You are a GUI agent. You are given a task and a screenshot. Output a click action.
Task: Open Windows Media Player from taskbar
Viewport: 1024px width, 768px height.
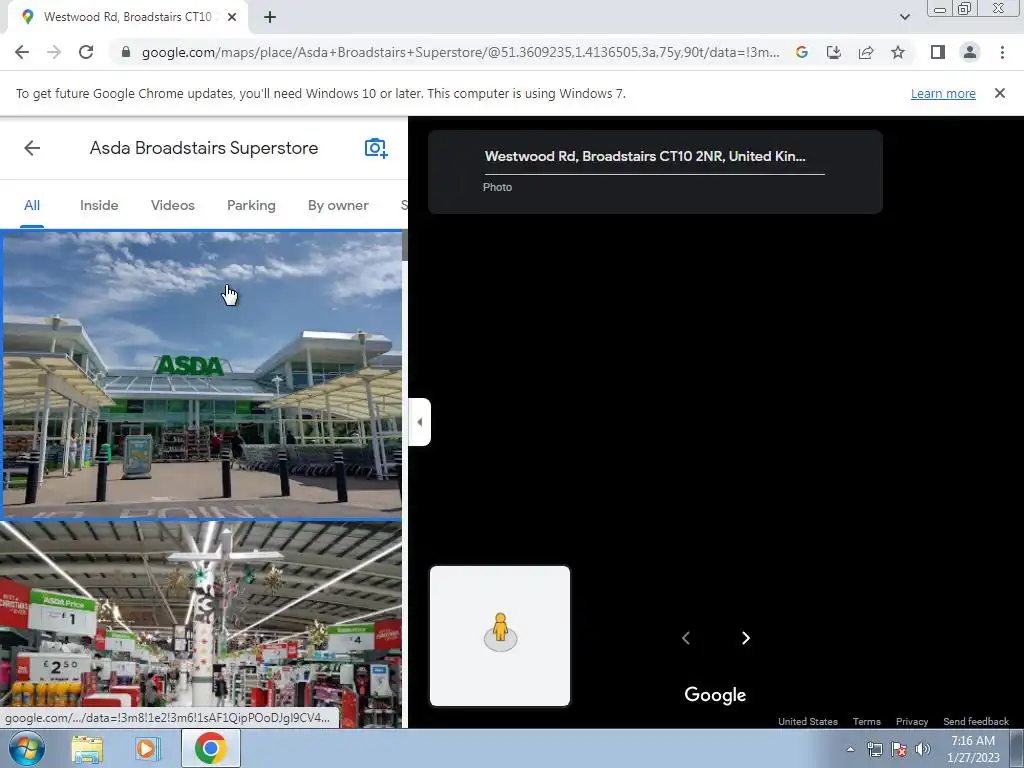148,748
